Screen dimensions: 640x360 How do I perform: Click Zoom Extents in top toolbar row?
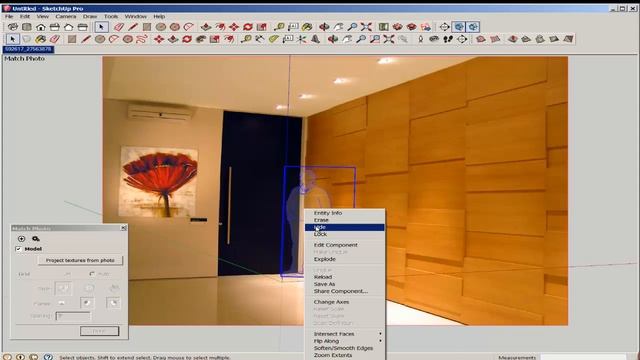(366, 27)
